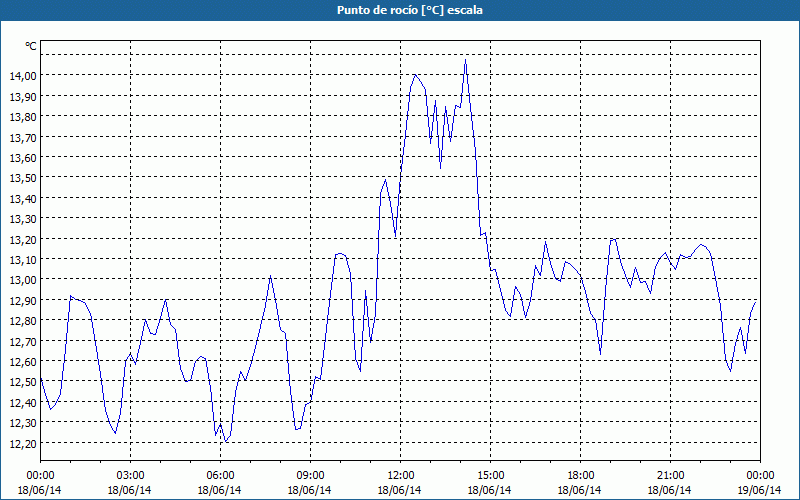Select the 03:00 time label
The image size is (800, 500).
pos(131,476)
